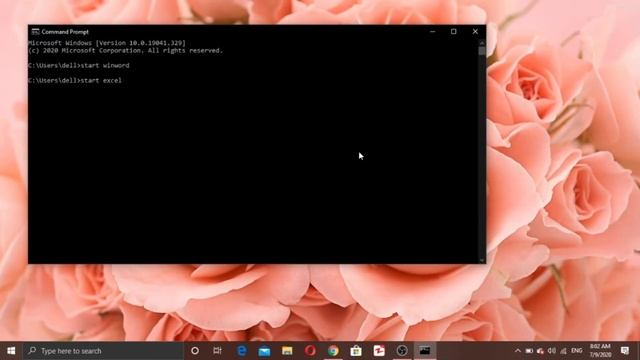Maximize the Command Prompt window
The height and width of the screenshot is (360, 640).
[453, 31]
